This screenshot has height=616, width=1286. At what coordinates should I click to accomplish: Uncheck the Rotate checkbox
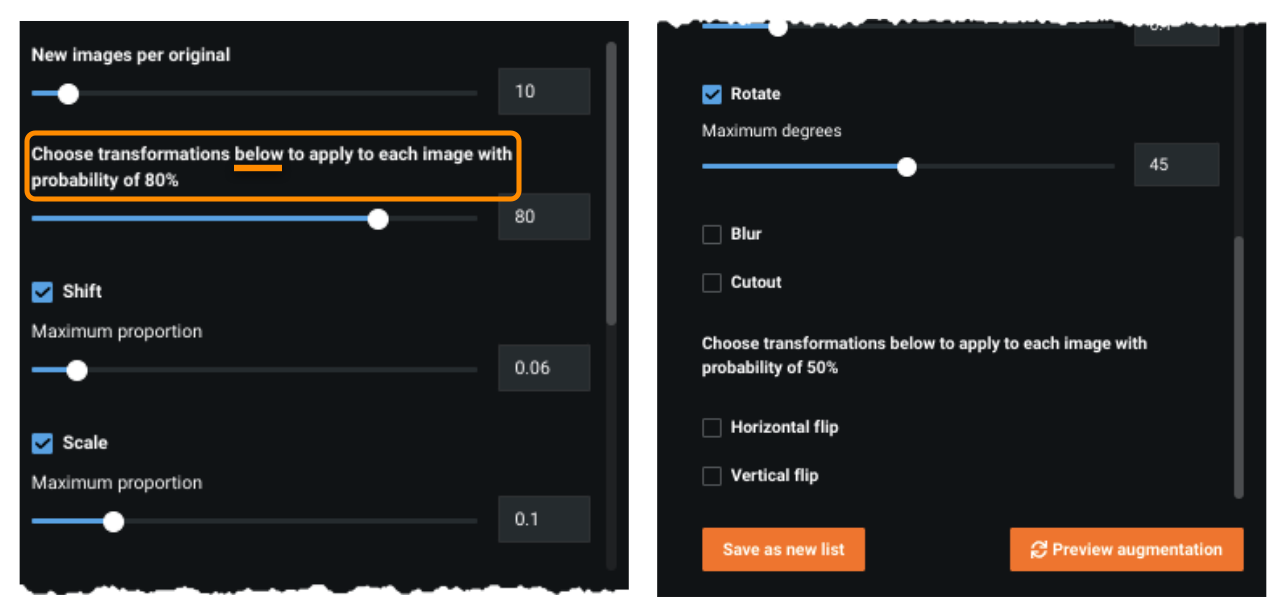pos(712,94)
